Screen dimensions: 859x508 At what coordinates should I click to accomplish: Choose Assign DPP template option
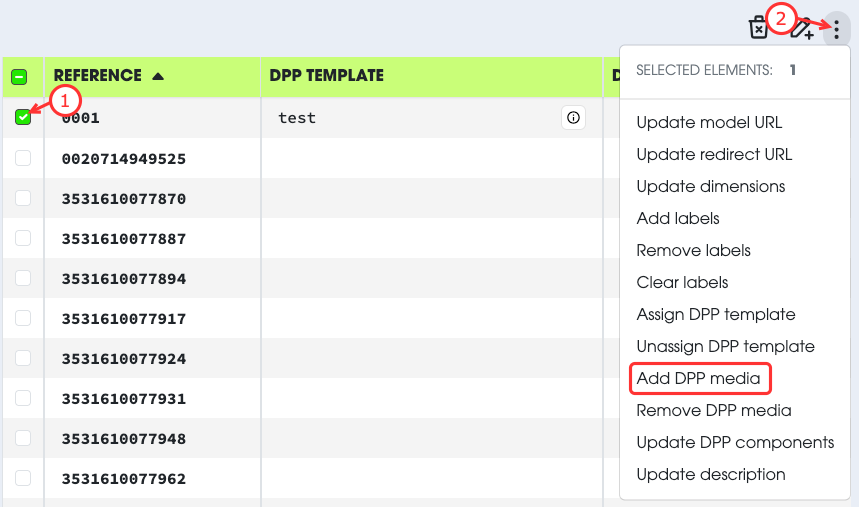[x=716, y=314]
